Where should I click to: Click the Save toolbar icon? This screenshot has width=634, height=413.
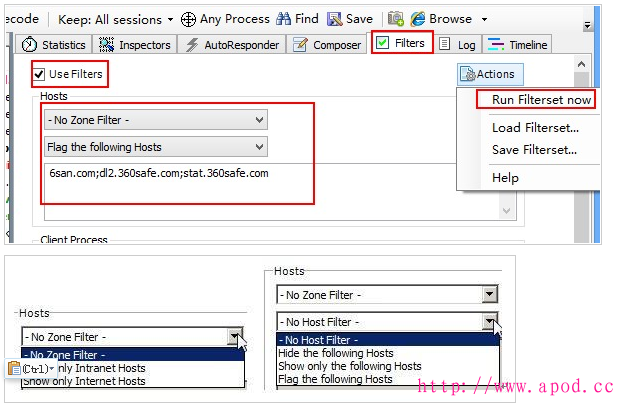[x=334, y=19]
